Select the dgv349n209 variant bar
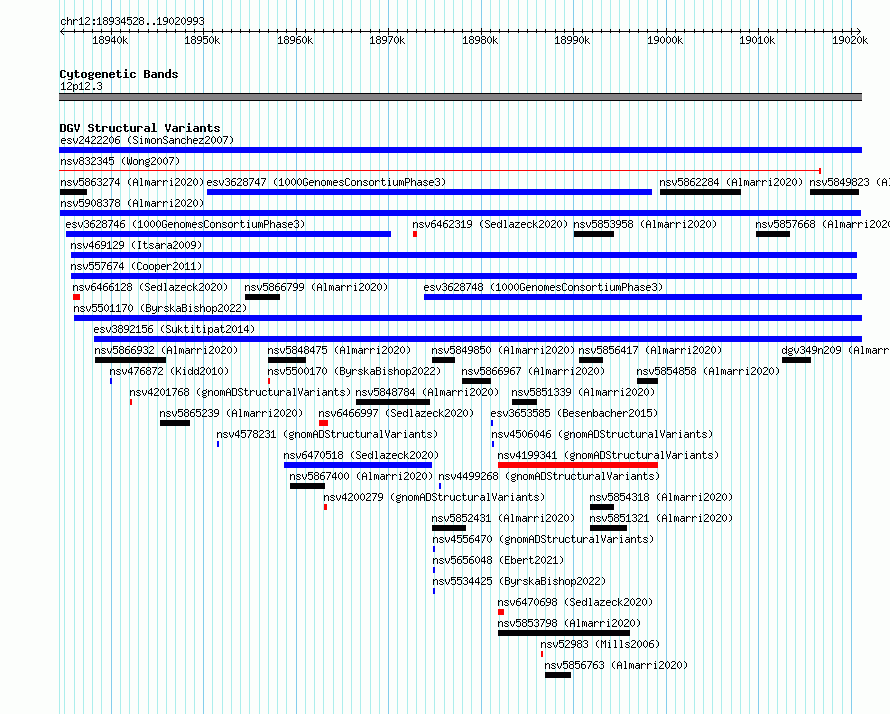 tap(796, 360)
